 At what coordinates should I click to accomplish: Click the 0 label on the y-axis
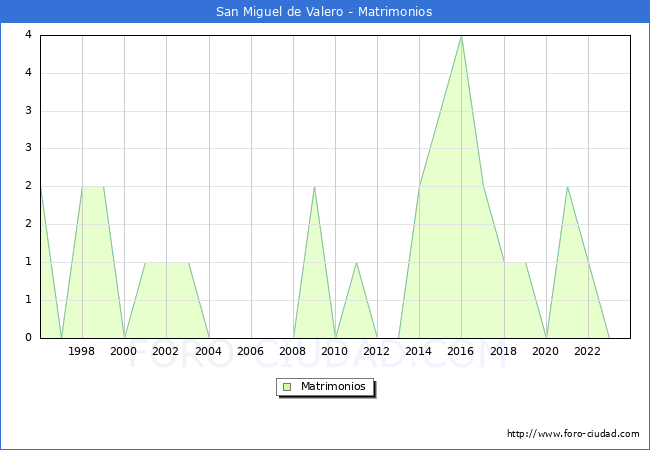pos(29,337)
